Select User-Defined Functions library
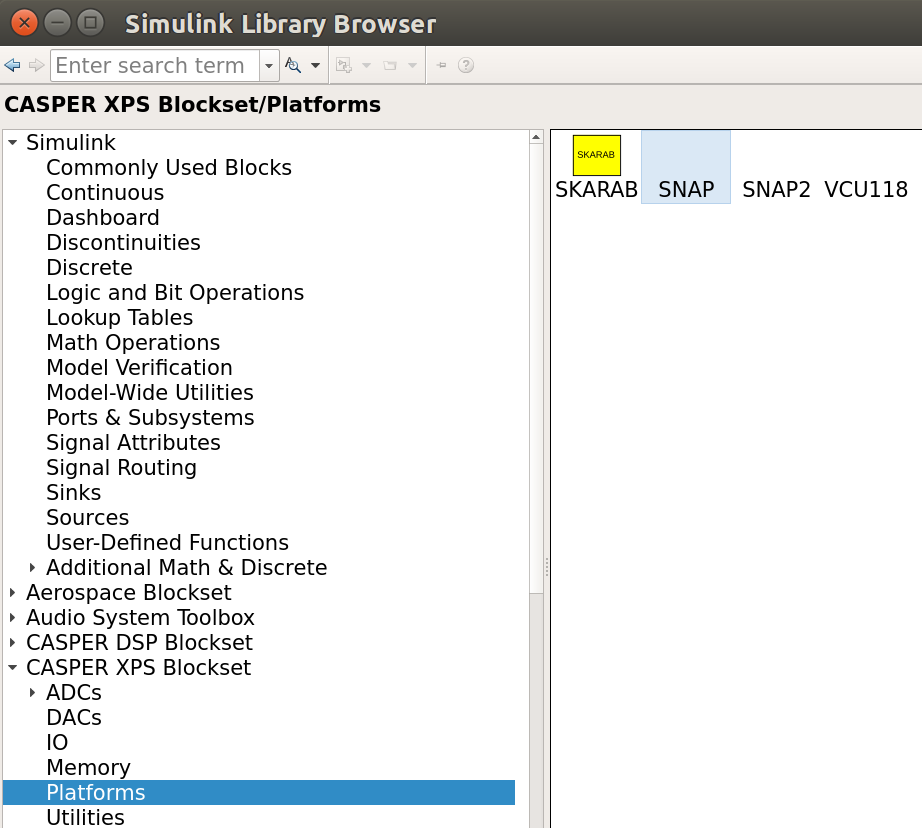The height and width of the screenshot is (828, 922). point(168,542)
